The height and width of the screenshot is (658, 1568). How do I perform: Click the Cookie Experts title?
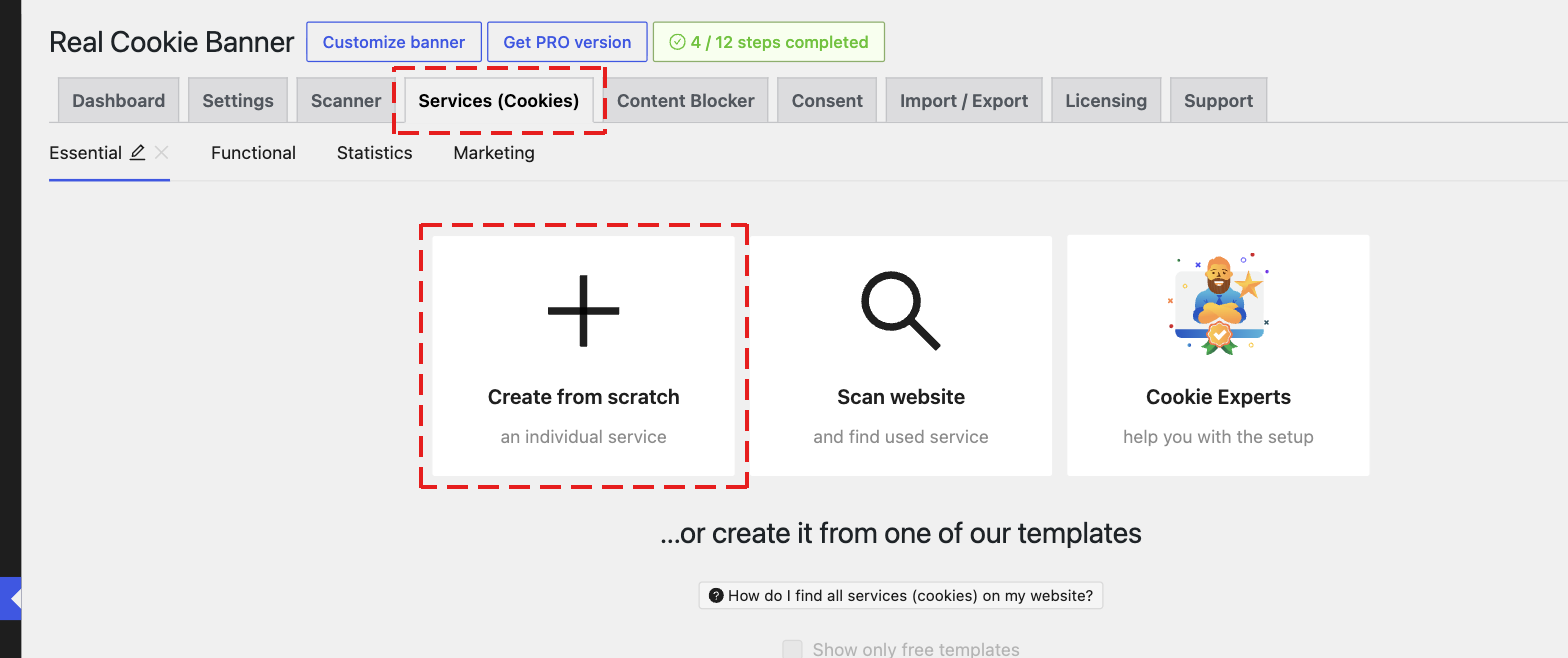click(x=1218, y=397)
